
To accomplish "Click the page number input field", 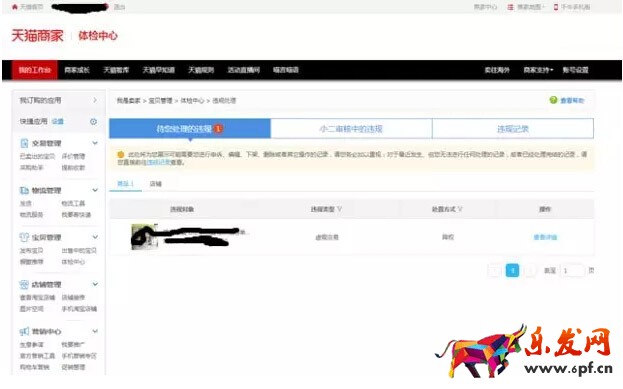I will (x=572, y=271).
